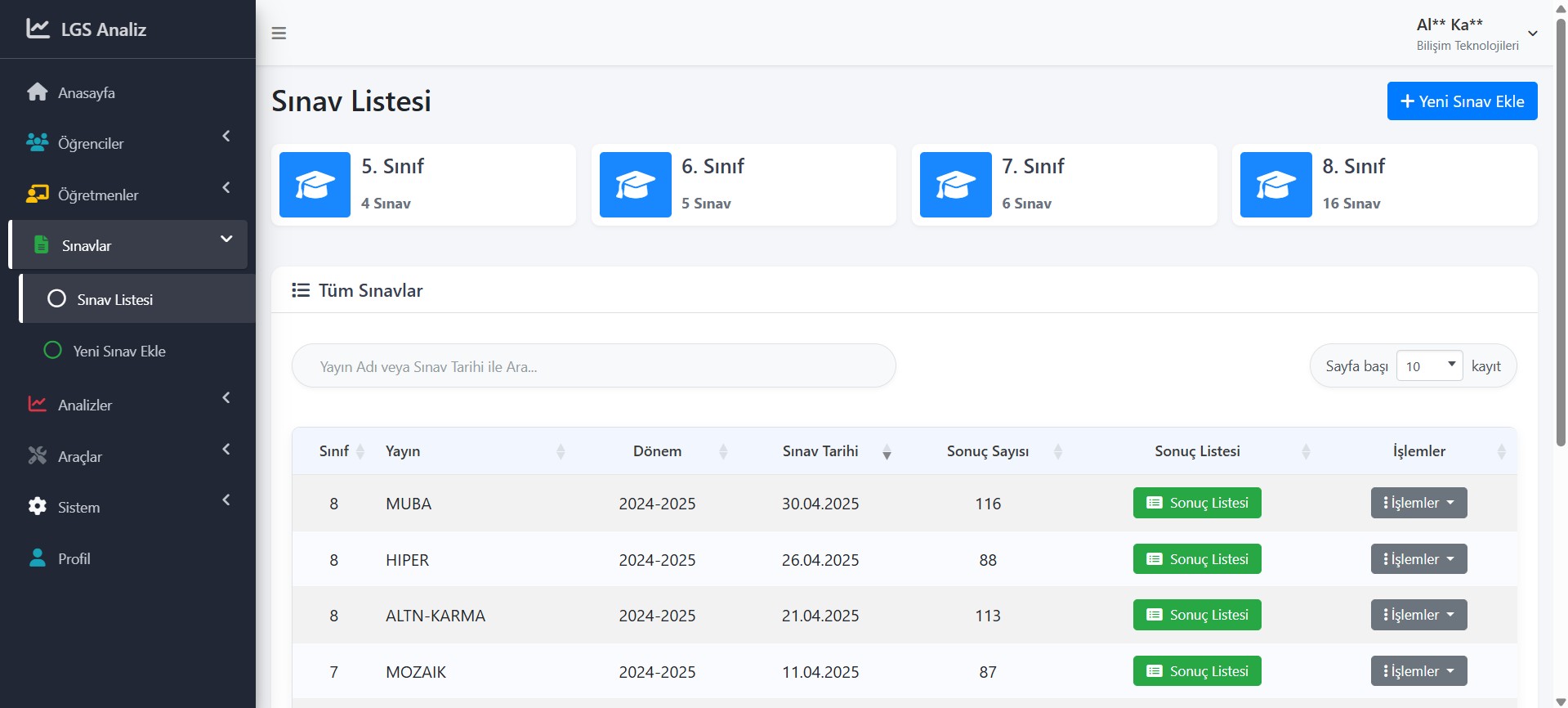Open Sonuç Listesi for the HIPER exam
1568x708 pixels.
click(1197, 559)
